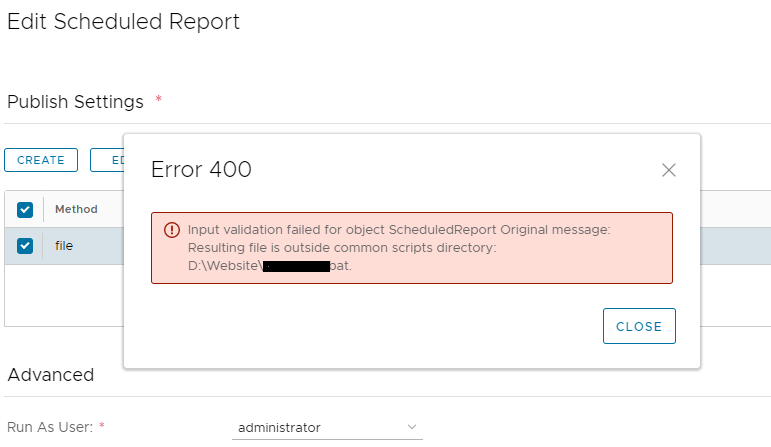Click the Method column header
This screenshot has width=771, height=447.
click(76, 209)
